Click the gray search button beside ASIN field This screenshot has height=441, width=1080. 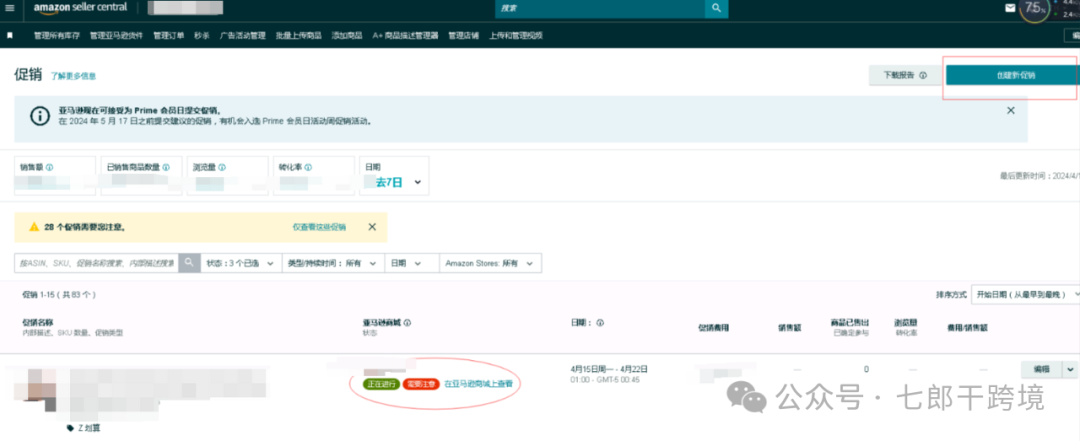189,263
